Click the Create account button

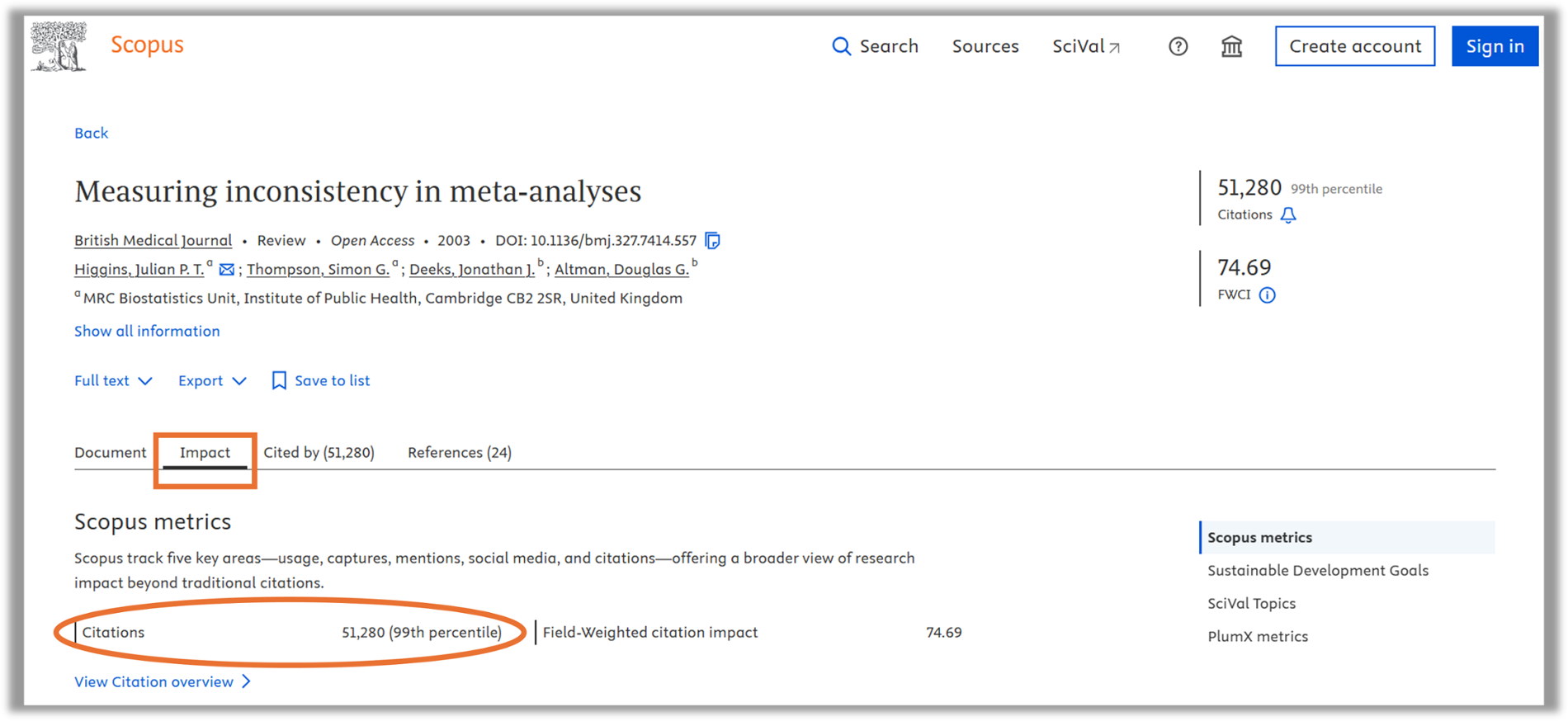click(1354, 46)
